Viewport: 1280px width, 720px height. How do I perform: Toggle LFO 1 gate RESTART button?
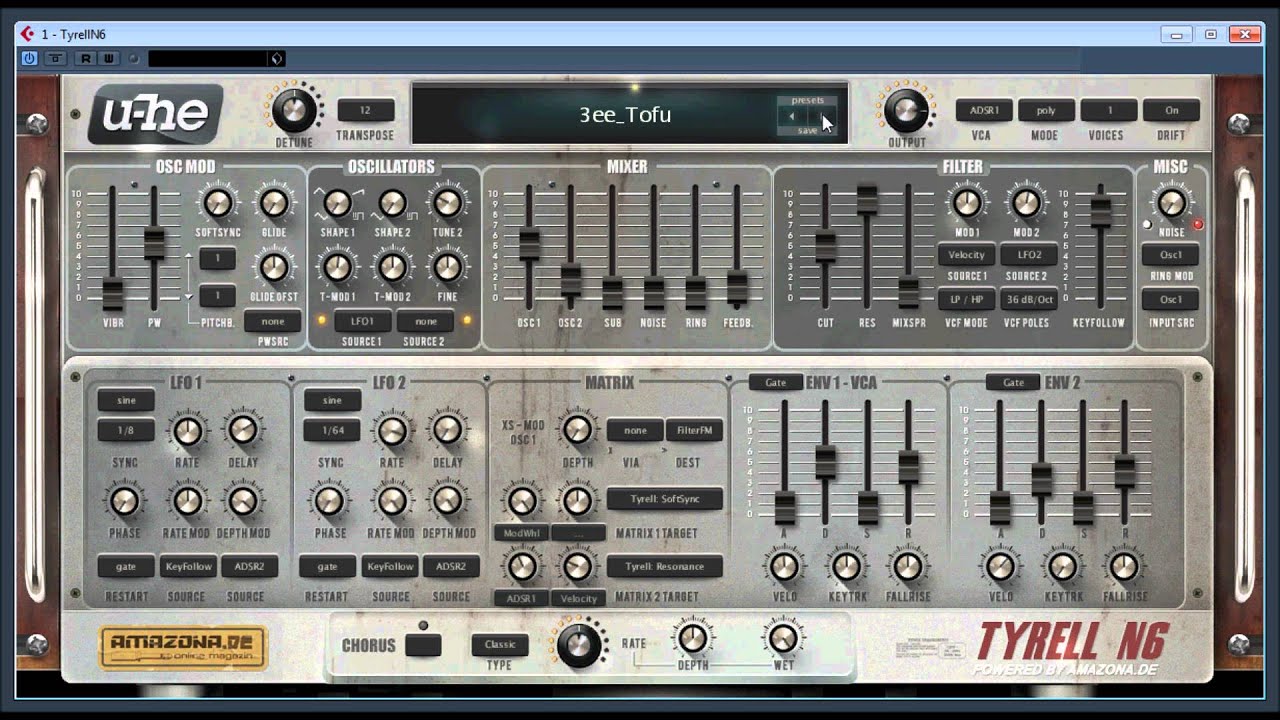click(126, 566)
